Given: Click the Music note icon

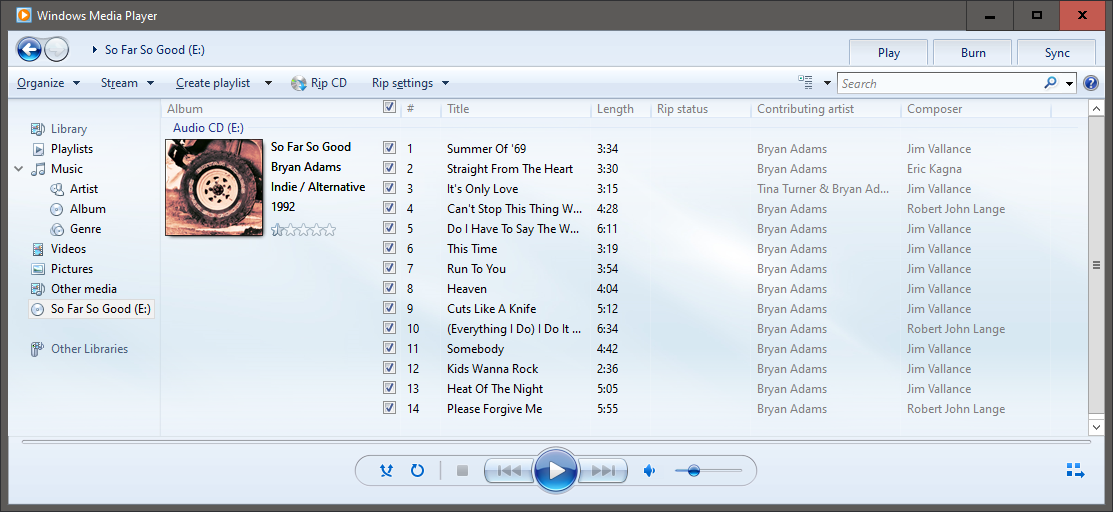Looking at the screenshot, I should pos(38,169).
